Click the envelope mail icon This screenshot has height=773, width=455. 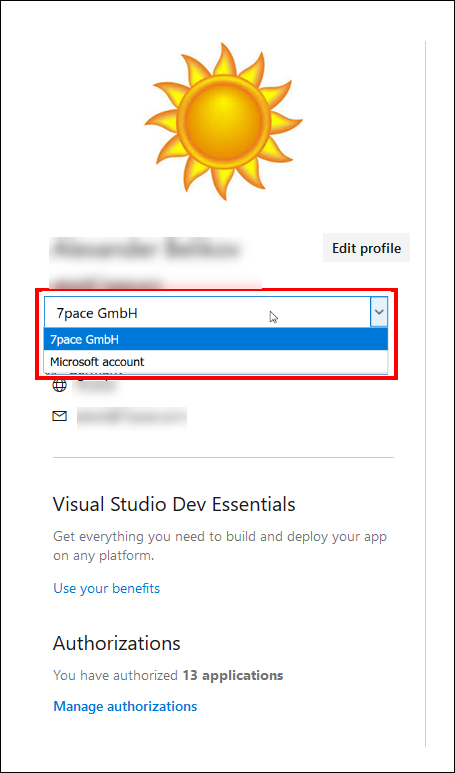(x=60, y=417)
